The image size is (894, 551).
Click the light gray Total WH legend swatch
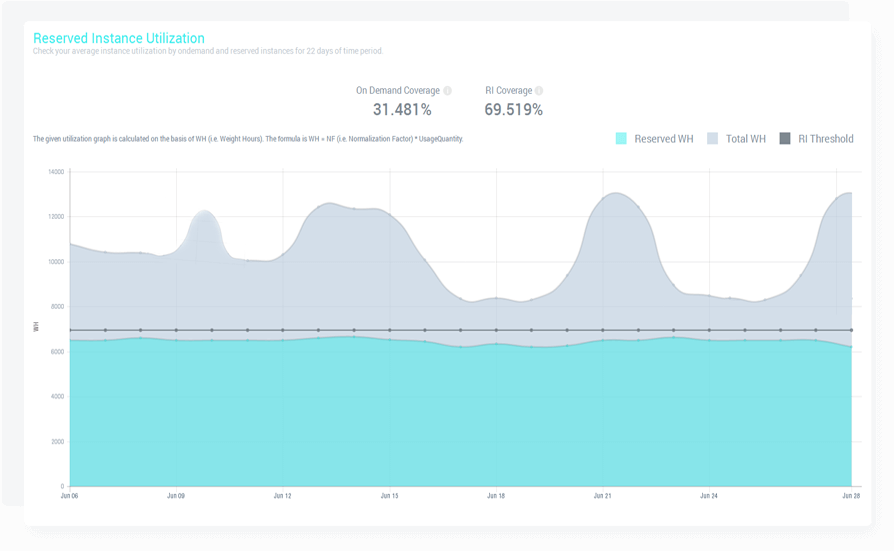point(713,139)
